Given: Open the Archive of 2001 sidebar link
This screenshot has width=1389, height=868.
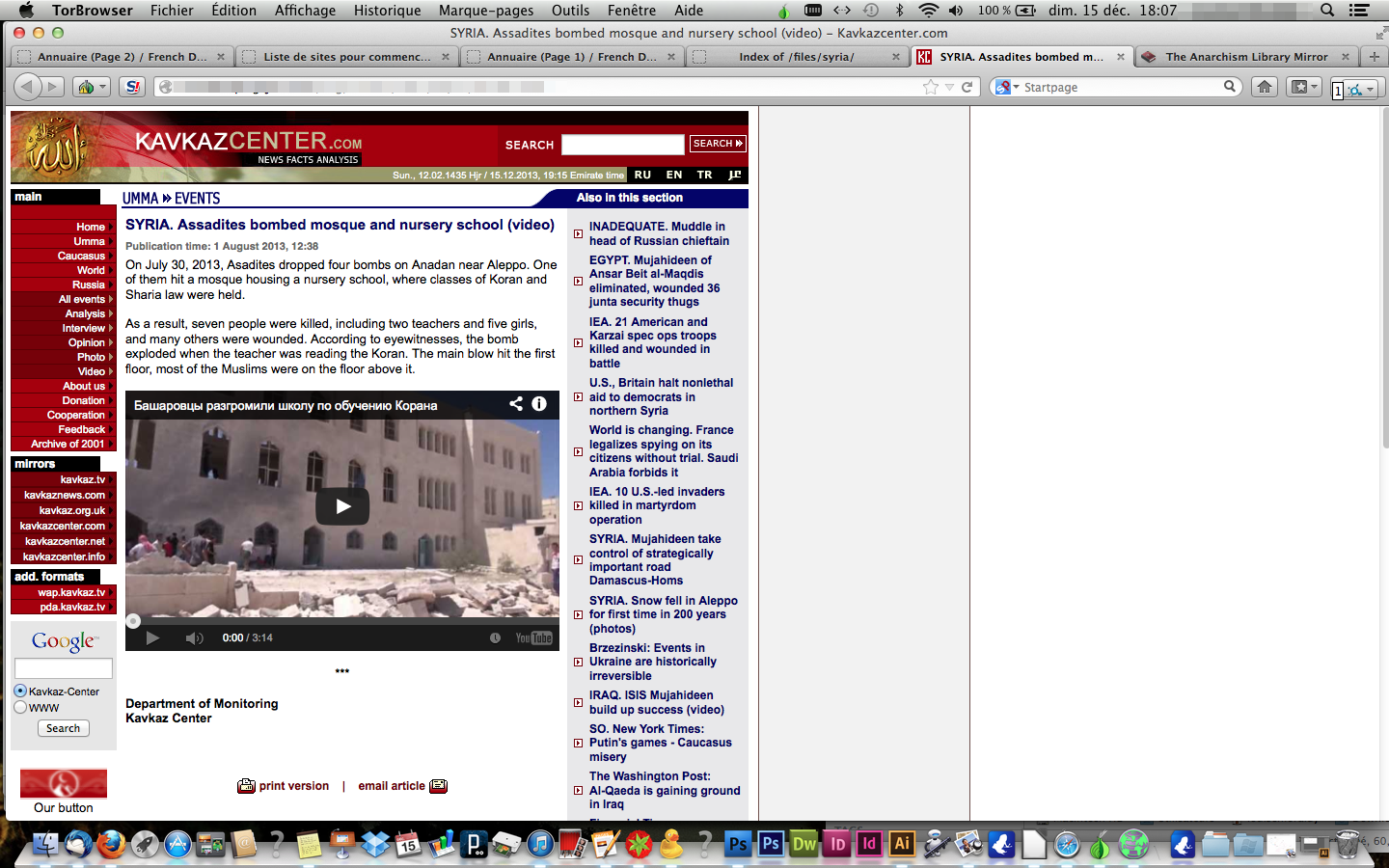Looking at the screenshot, I should 68,444.
